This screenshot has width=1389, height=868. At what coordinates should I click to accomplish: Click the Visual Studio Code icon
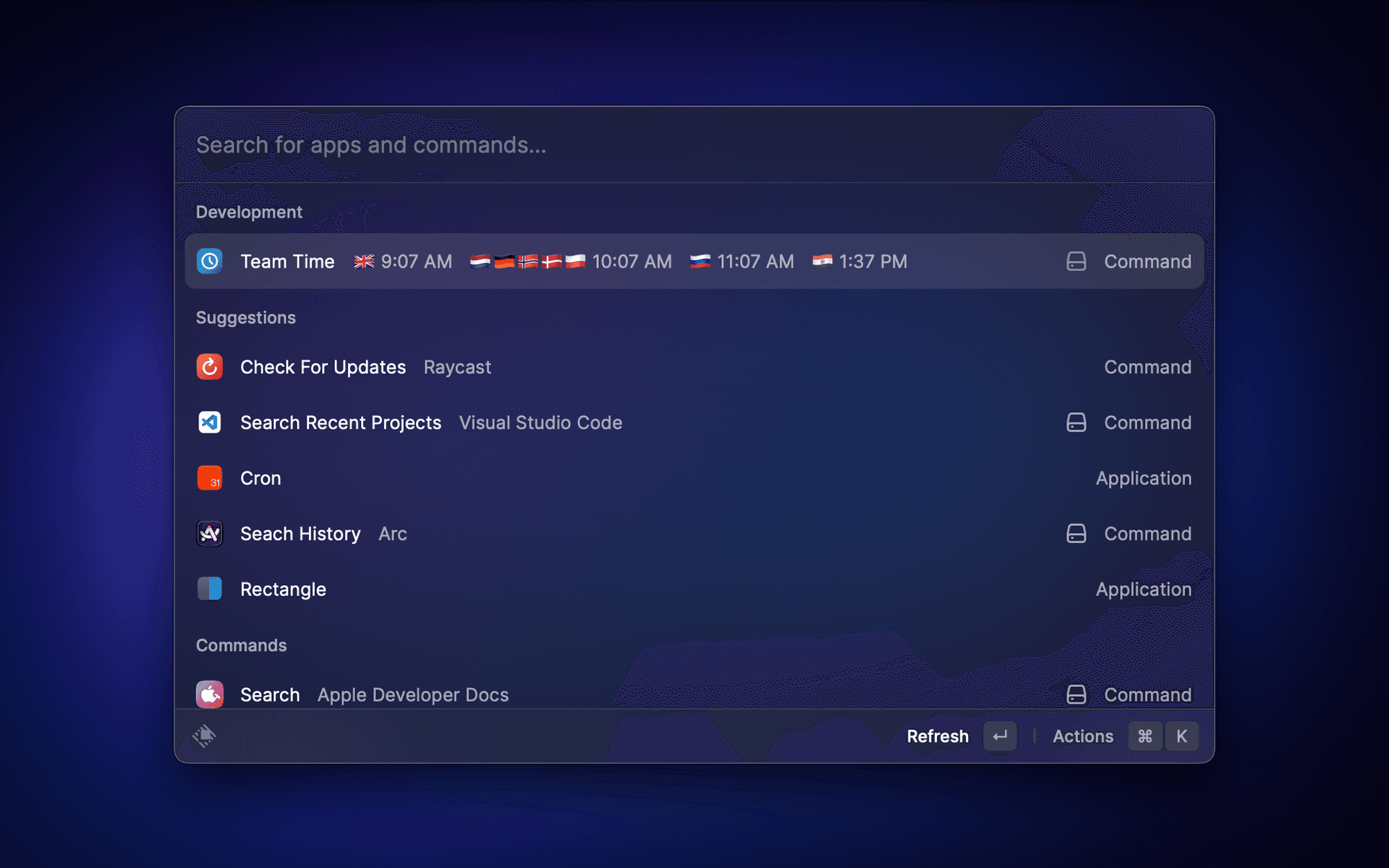[210, 422]
